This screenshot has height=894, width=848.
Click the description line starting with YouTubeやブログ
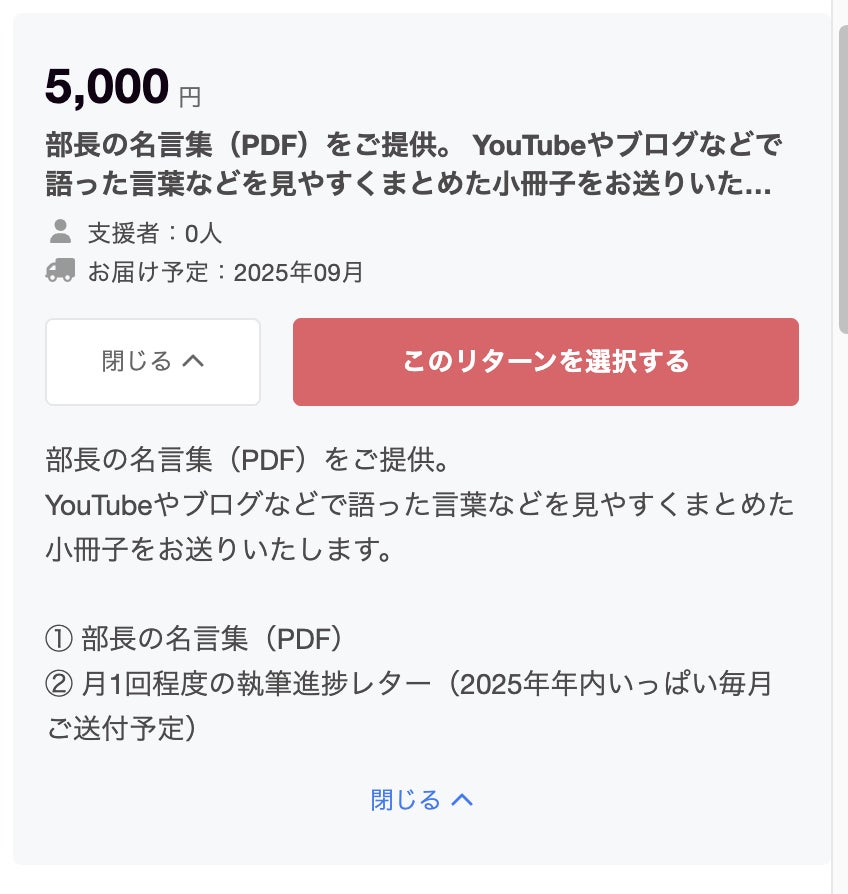[x=420, y=504]
